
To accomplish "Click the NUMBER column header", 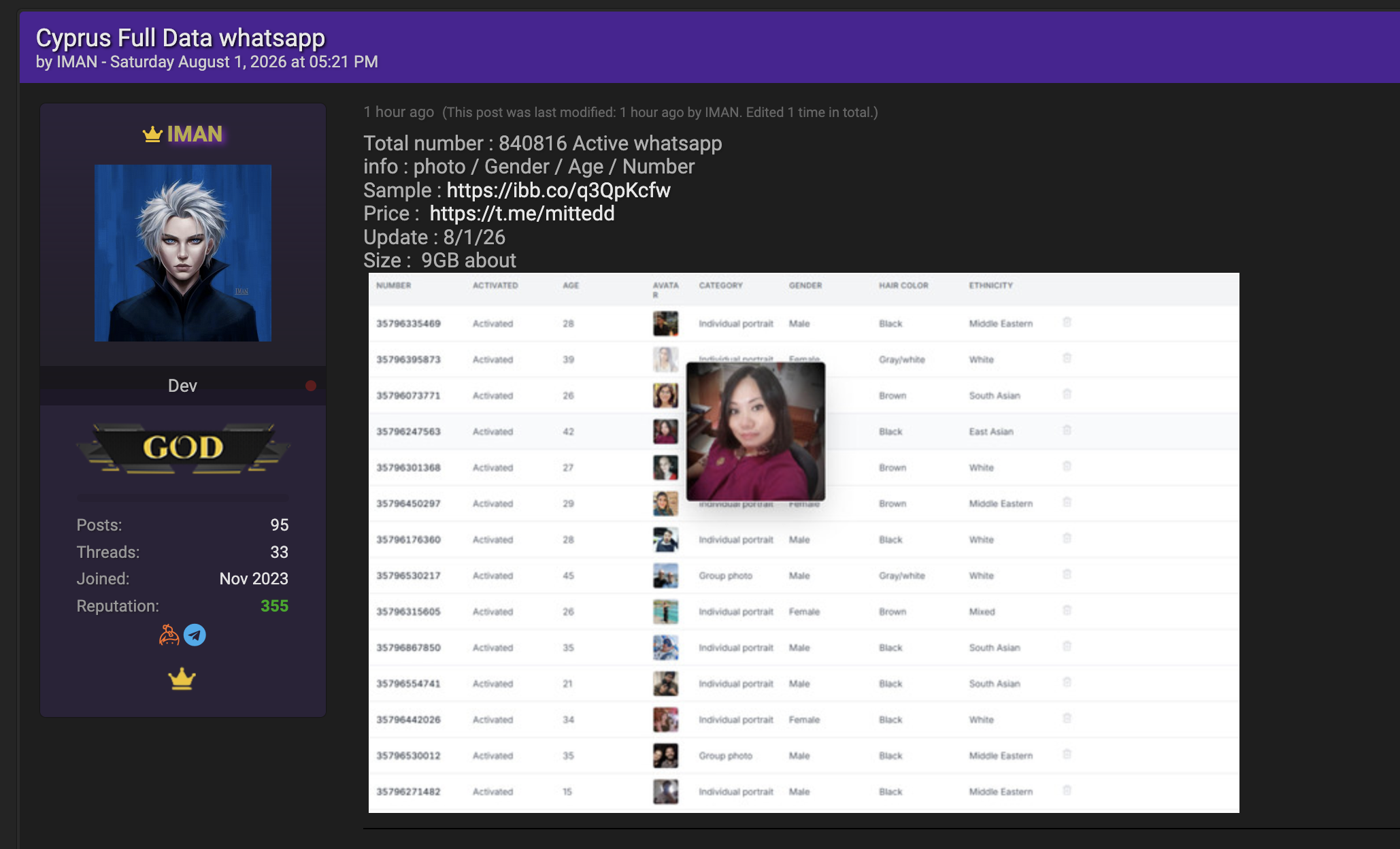I will click(394, 286).
